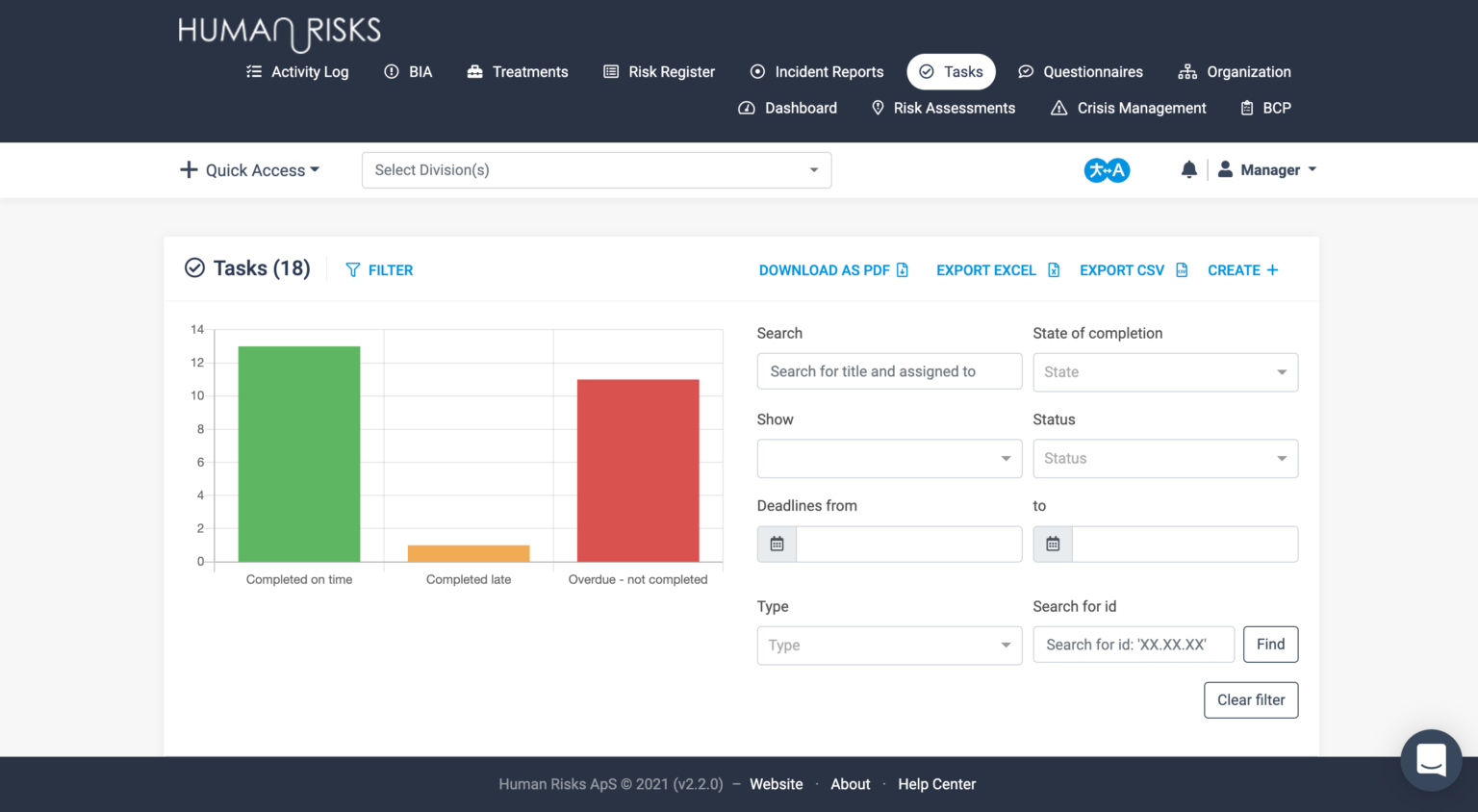Viewport: 1478px width, 812px height.
Task: Expand the Select Division(s) dropdown
Action: pyautogui.click(x=596, y=169)
